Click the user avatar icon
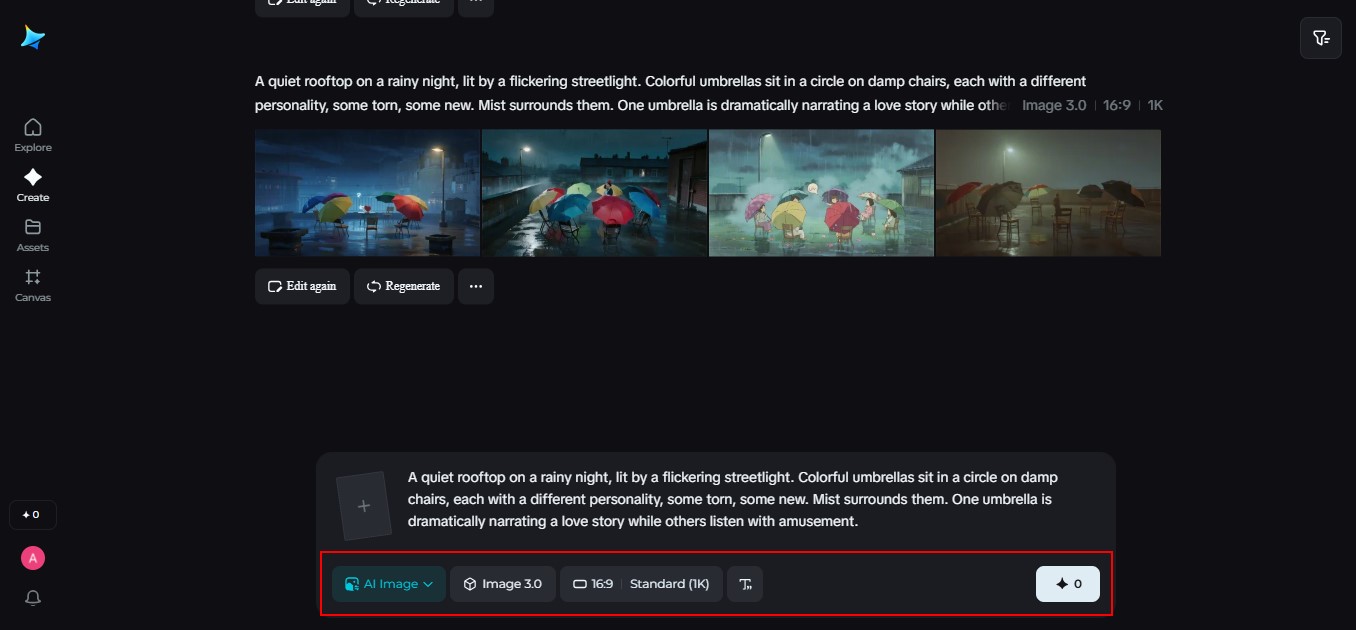1356x630 pixels. (x=33, y=558)
